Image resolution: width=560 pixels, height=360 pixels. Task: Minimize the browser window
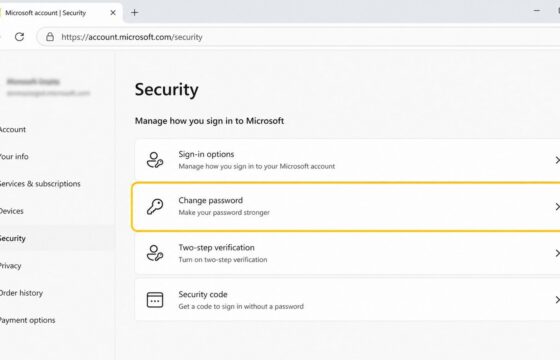point(537,11)
